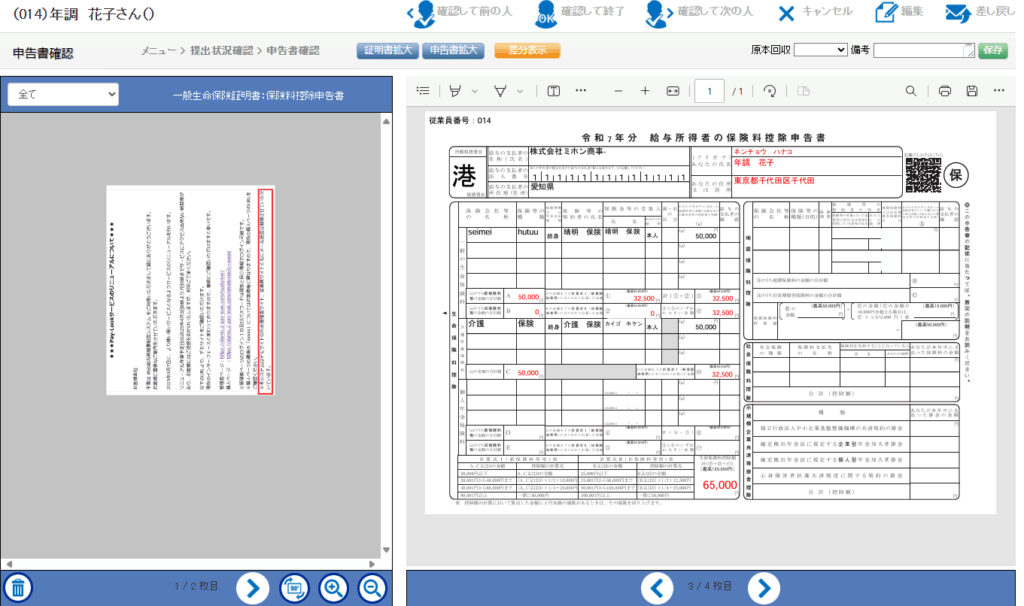
Task: Zoom in on the certificate image
Action: (333, 588)
